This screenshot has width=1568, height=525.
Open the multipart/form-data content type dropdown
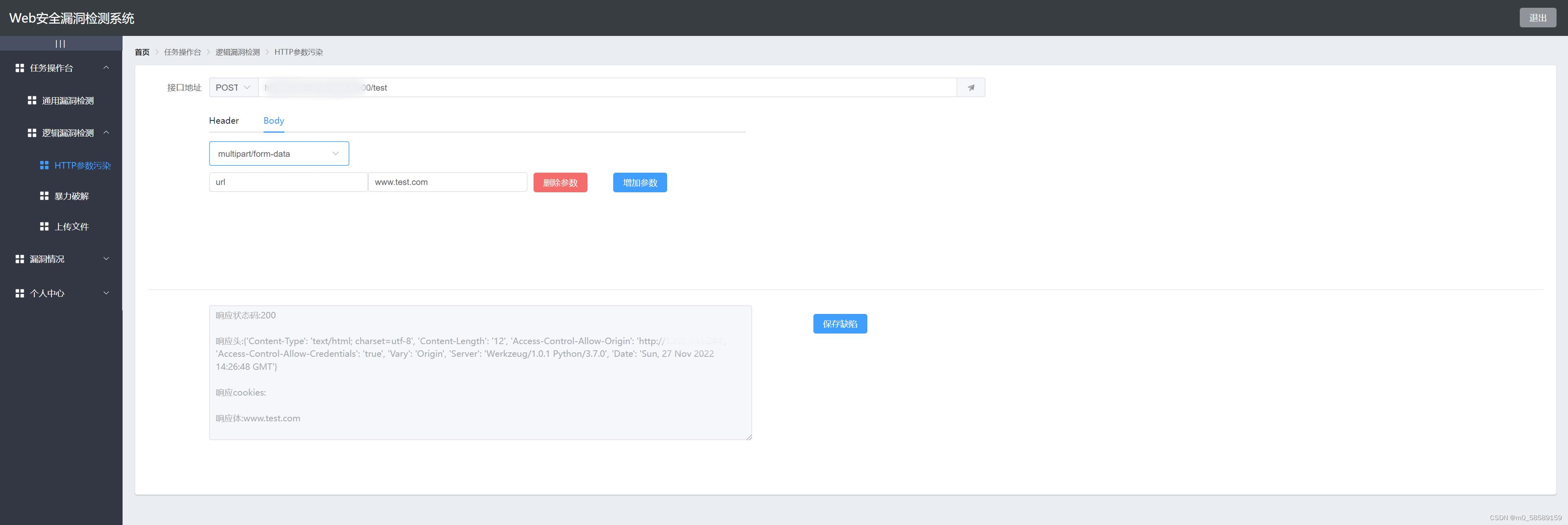pyautogui.click(x=279, y=154)
